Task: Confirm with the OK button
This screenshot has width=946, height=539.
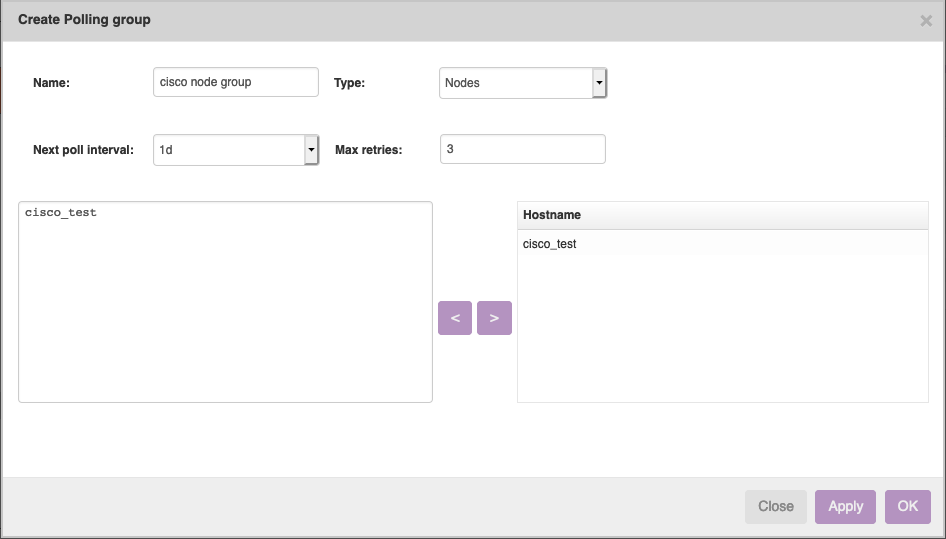Action: click(907, 506)
